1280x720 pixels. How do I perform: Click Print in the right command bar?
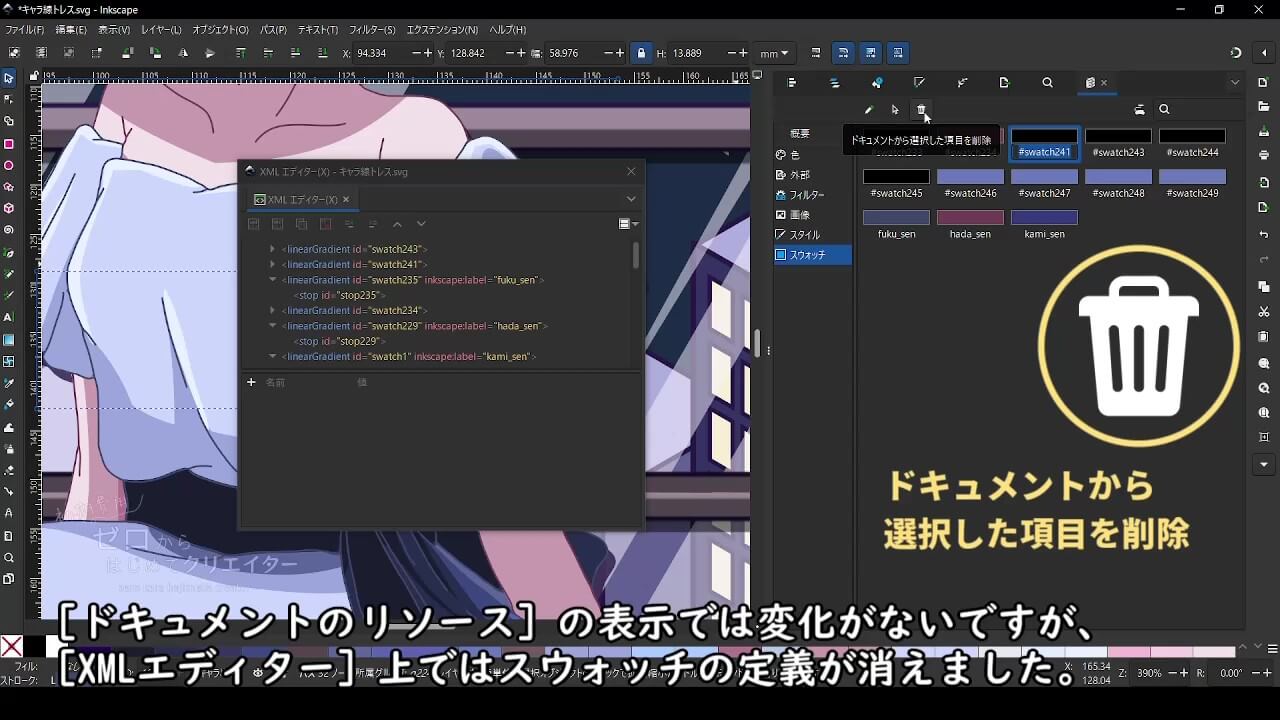point(1264,155)
